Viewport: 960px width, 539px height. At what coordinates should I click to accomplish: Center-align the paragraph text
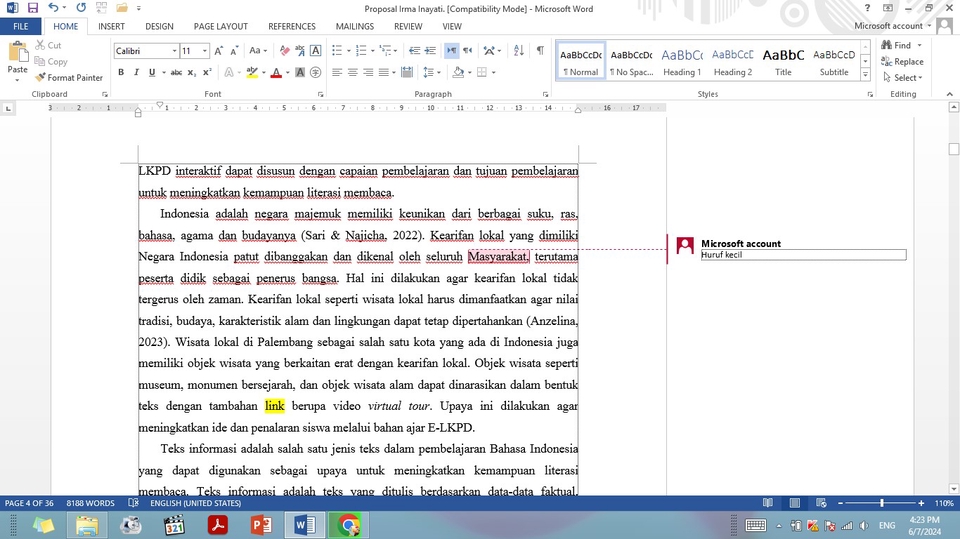tap(353, 72)
